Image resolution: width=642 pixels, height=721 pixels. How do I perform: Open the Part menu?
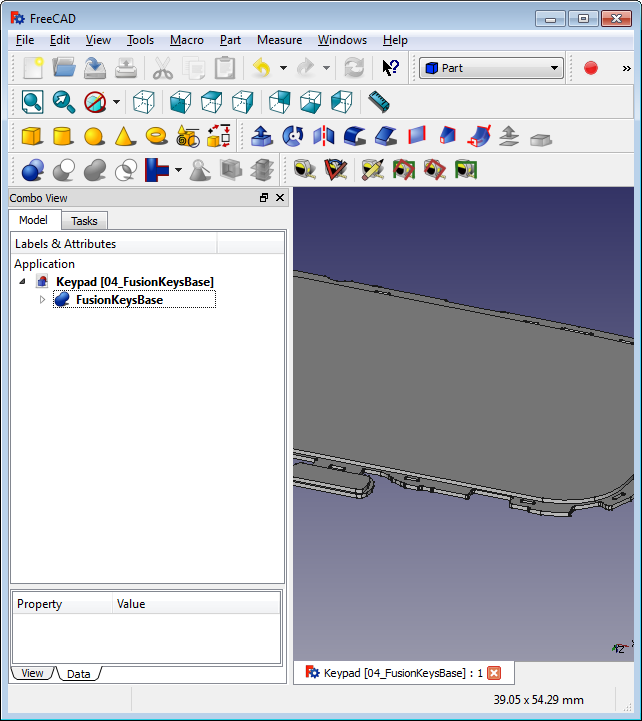[230, 40]
